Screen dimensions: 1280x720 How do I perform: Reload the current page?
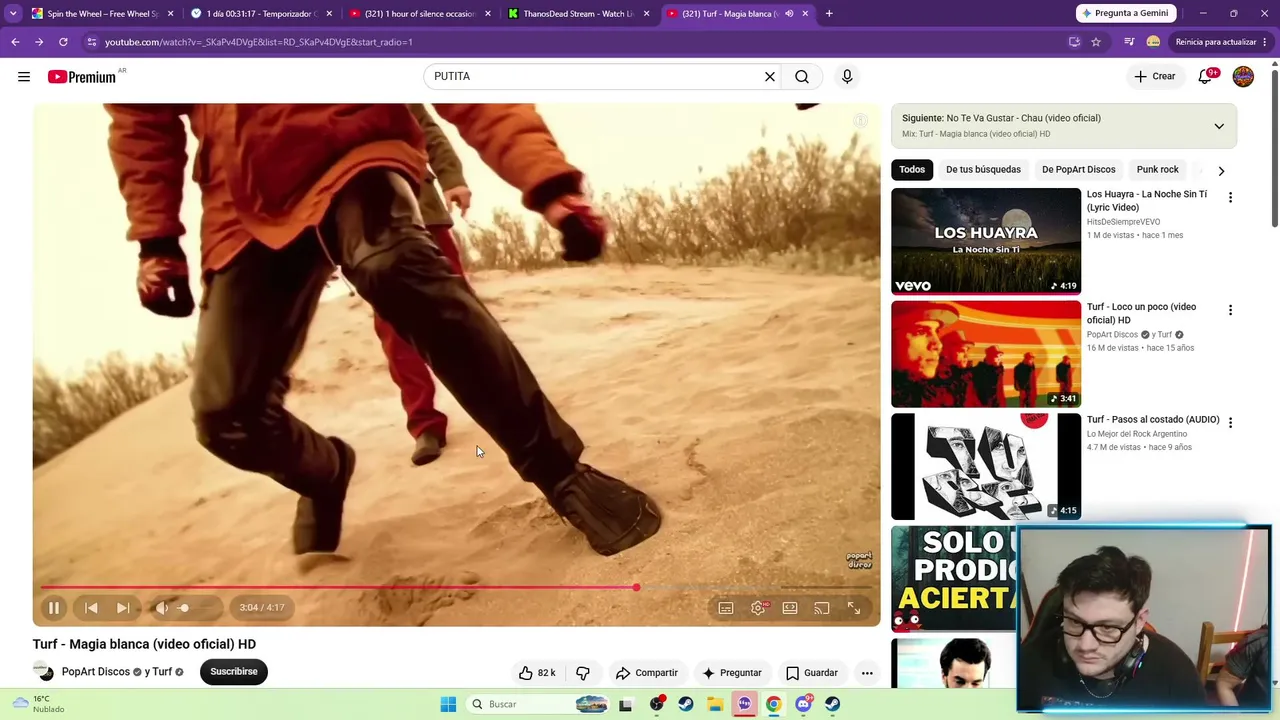tap(63, 42)
